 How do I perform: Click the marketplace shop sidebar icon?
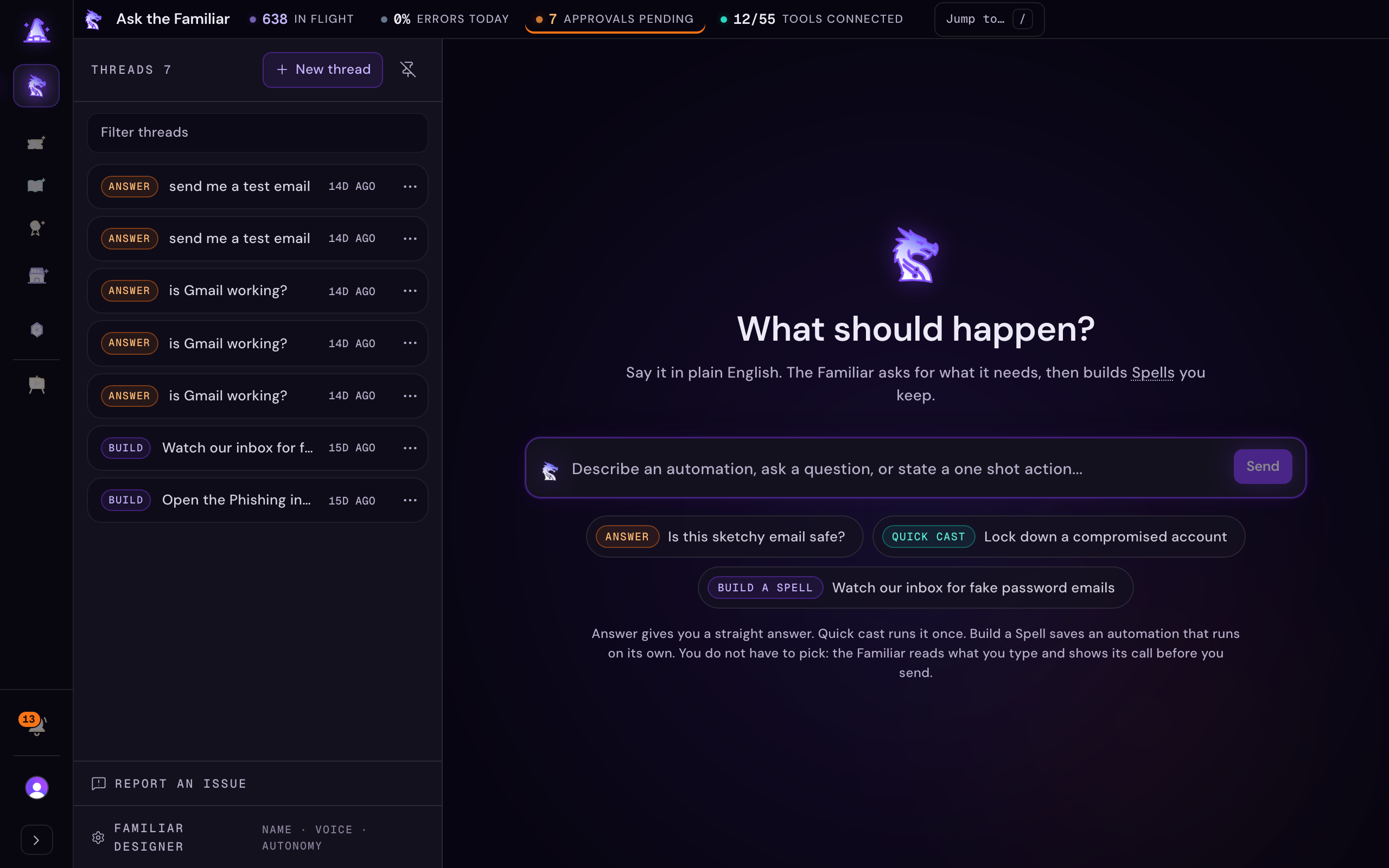point(37,276)
